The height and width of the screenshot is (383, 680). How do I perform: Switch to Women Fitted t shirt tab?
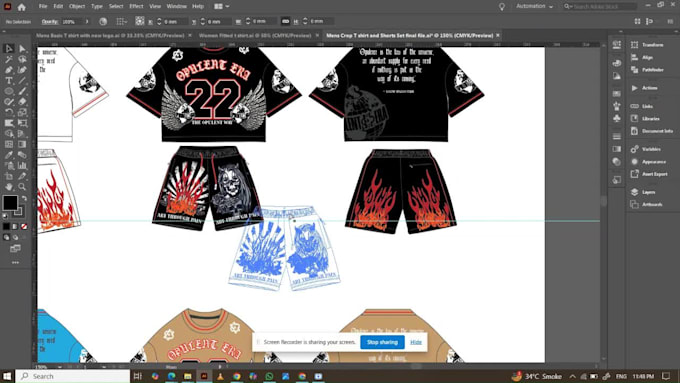[255, 35]
